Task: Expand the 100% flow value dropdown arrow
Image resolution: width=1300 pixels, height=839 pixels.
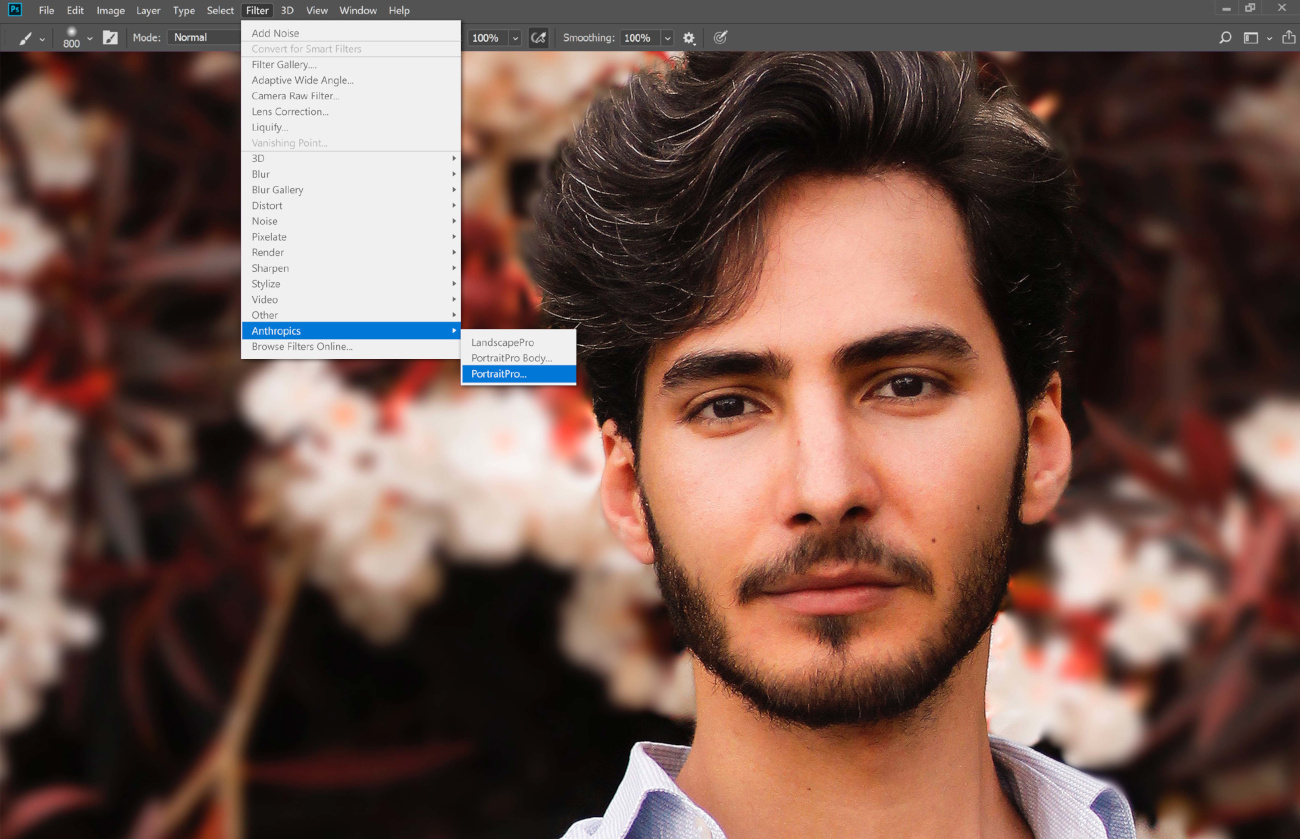Action: point(515,38)
